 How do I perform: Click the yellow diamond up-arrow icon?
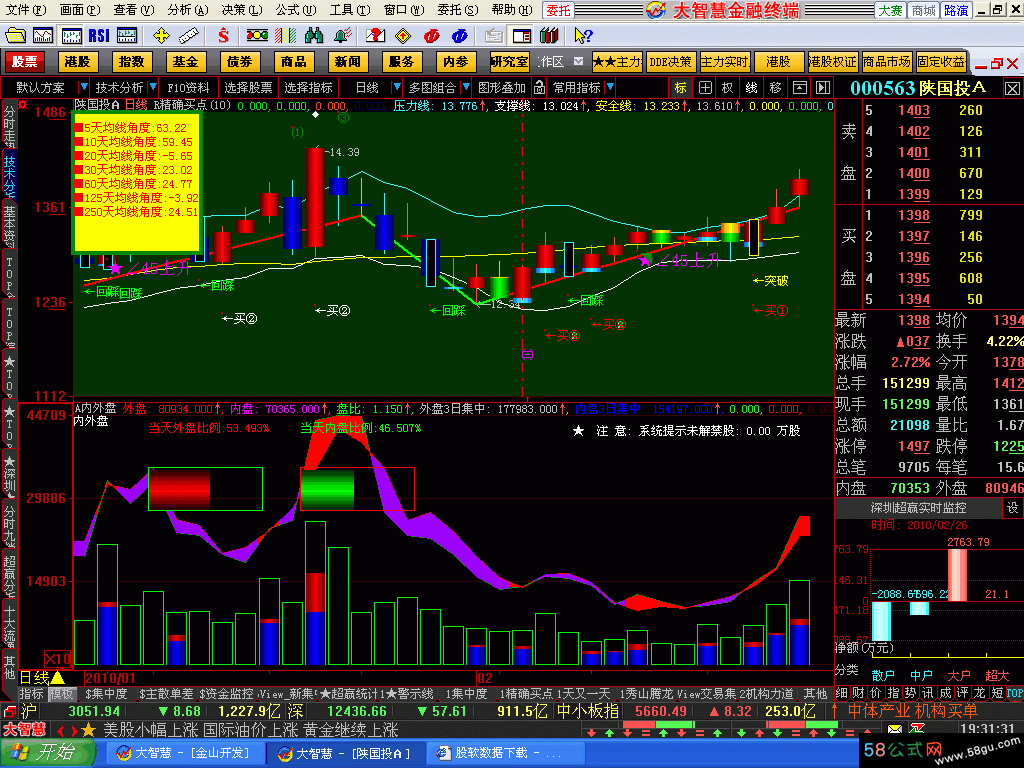coord(403,35)
